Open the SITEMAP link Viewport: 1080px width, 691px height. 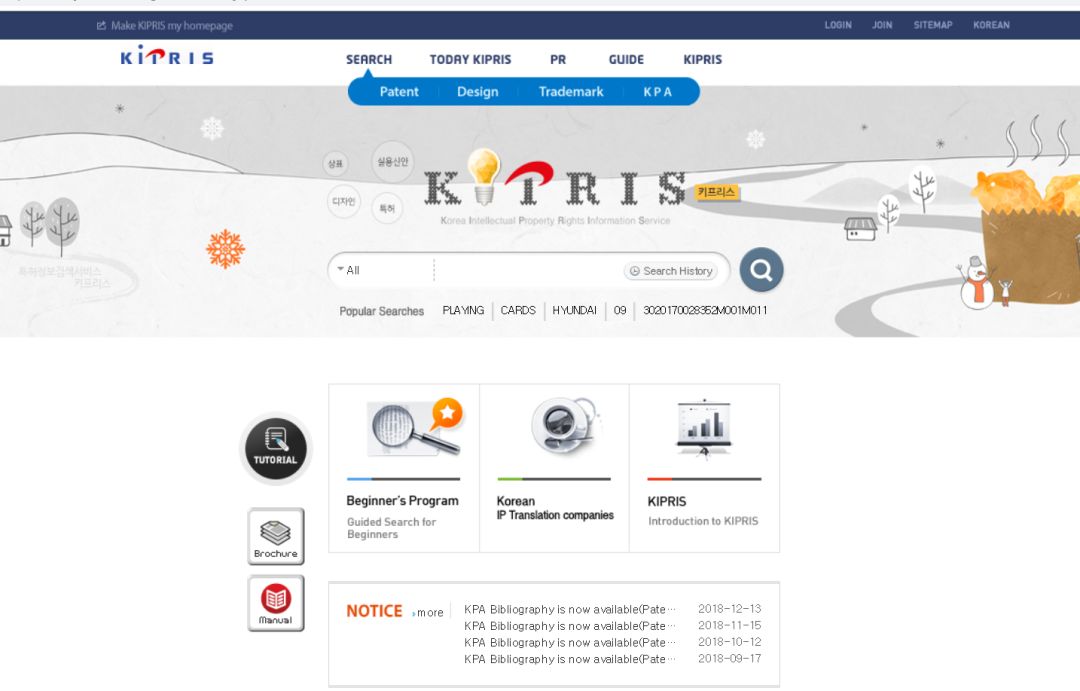click(933, 25)
